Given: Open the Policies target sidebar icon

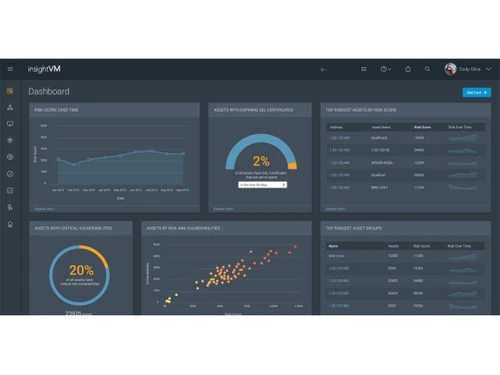Looking at the screenshot, I should (x=10, y=157).
